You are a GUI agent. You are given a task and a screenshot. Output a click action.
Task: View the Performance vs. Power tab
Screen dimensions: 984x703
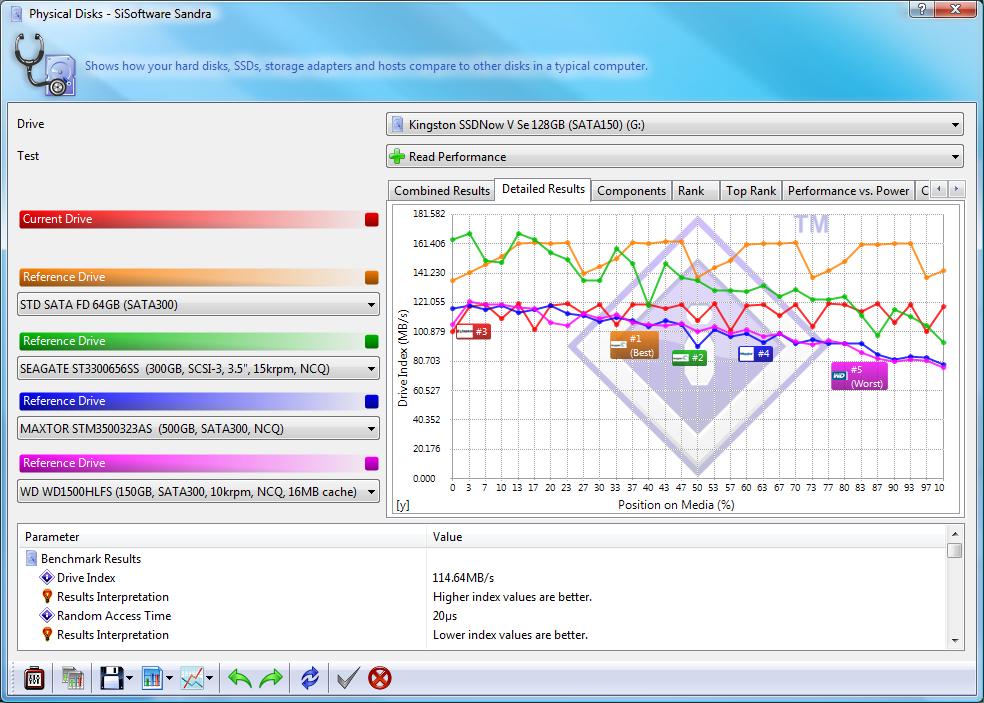tap(848, 191)
